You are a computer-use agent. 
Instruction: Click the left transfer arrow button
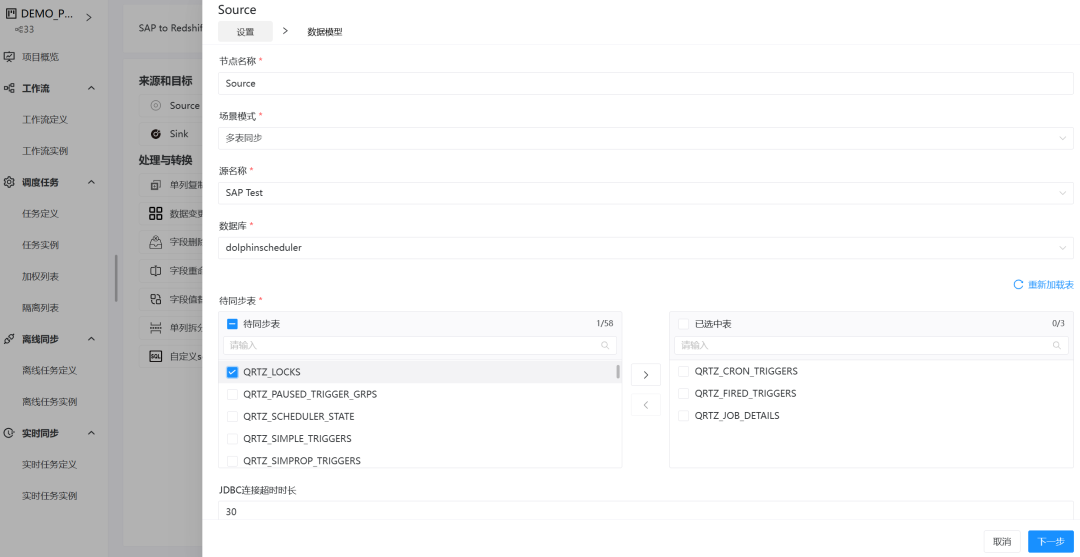point(645,405)
